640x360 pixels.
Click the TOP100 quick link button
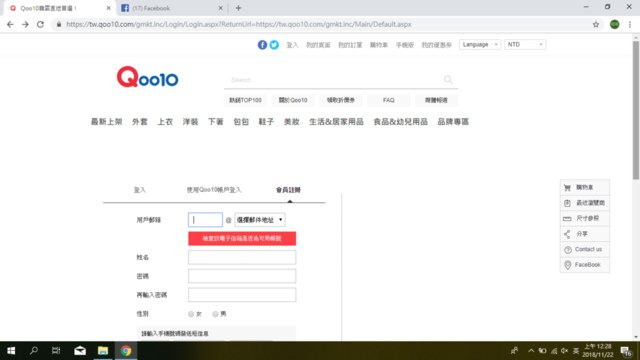(245, 100)
